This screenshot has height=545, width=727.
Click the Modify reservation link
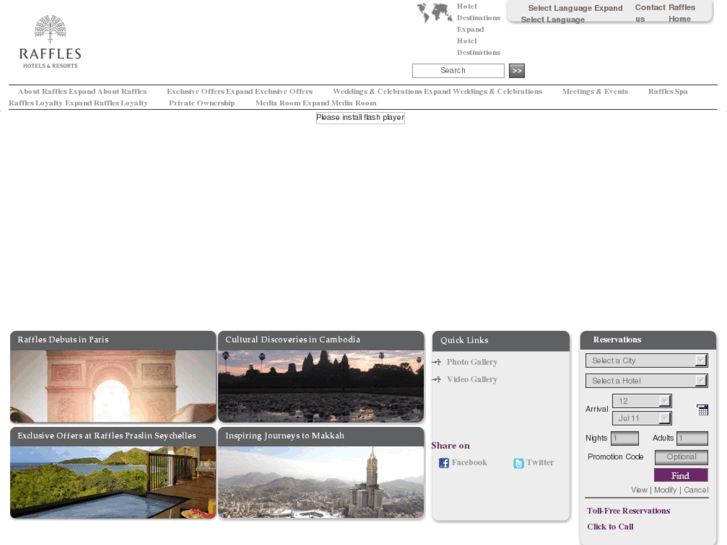coord(665,490)
